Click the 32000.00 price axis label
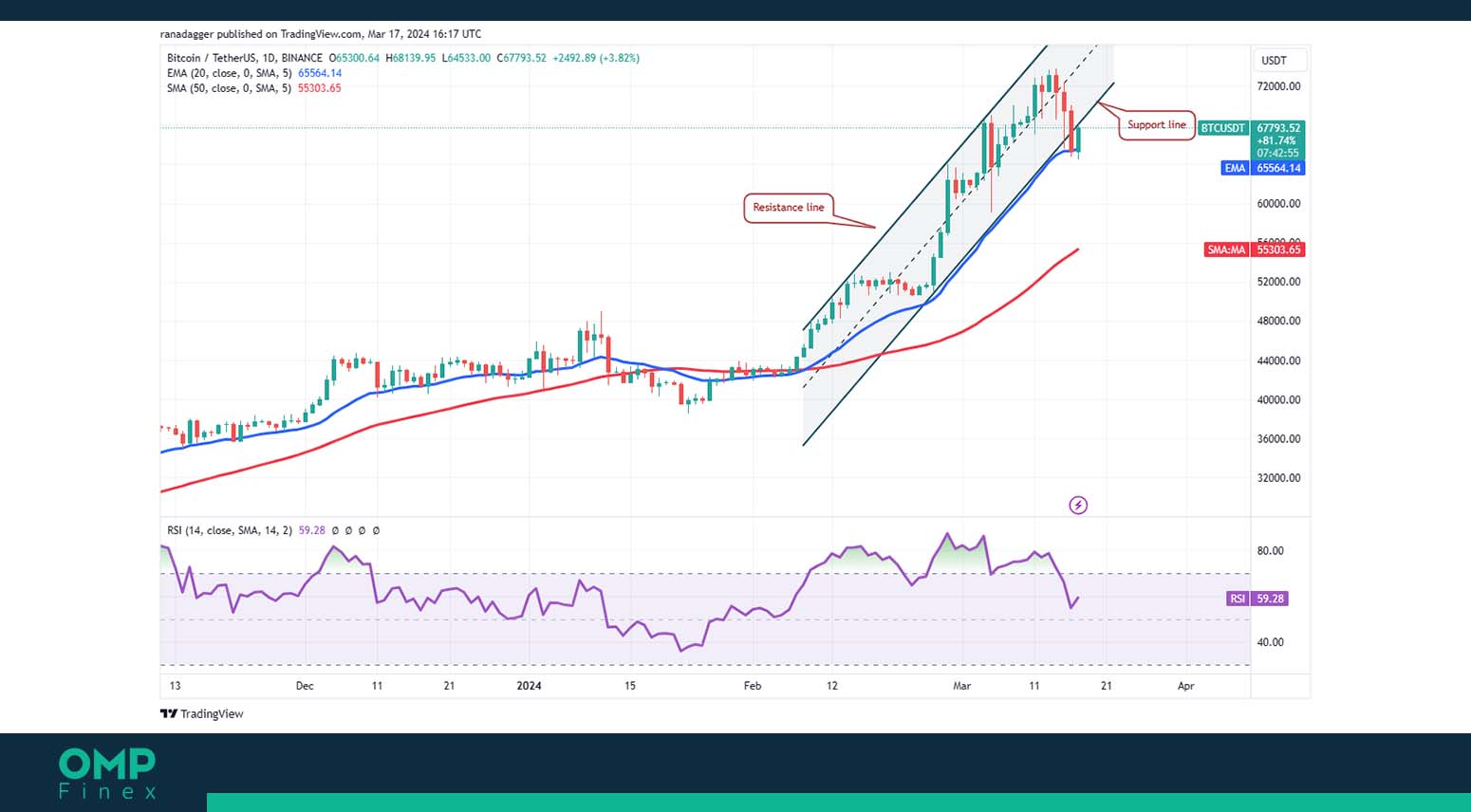Viewport: 1471px width, 812px height. click(x=1278, y=478)
